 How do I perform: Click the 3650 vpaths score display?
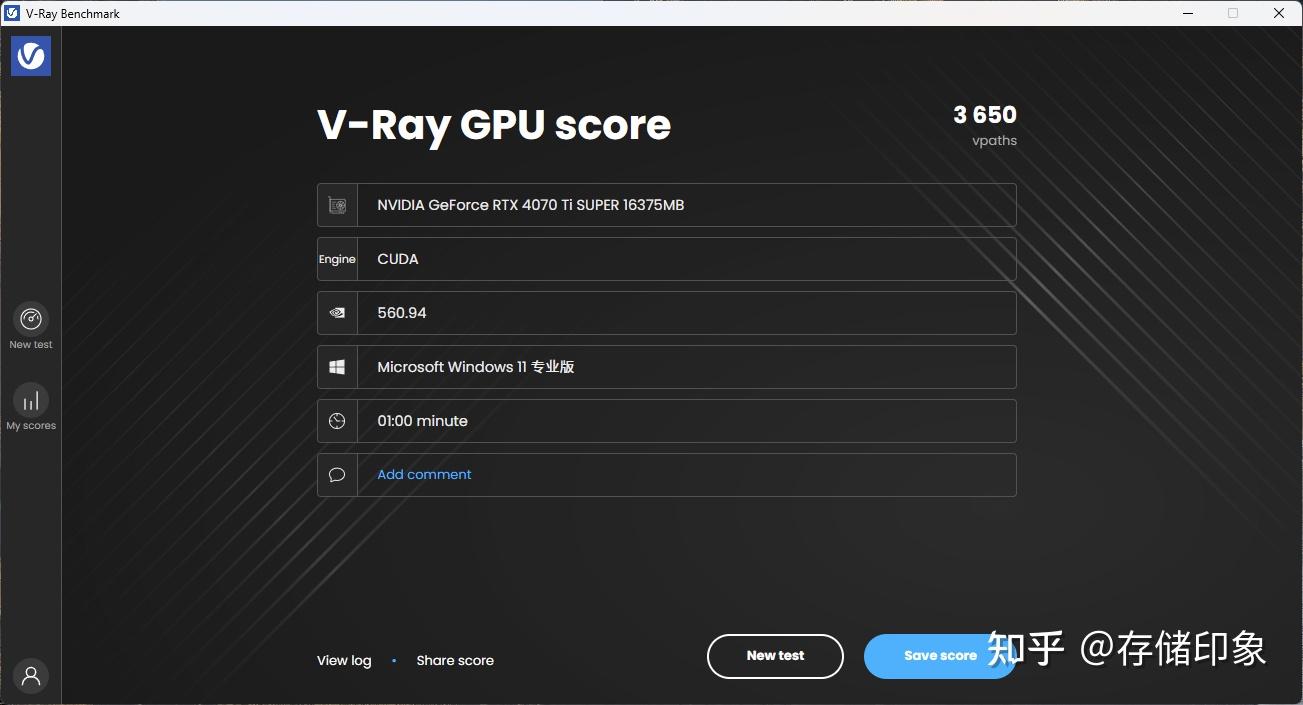pos(984,123)
